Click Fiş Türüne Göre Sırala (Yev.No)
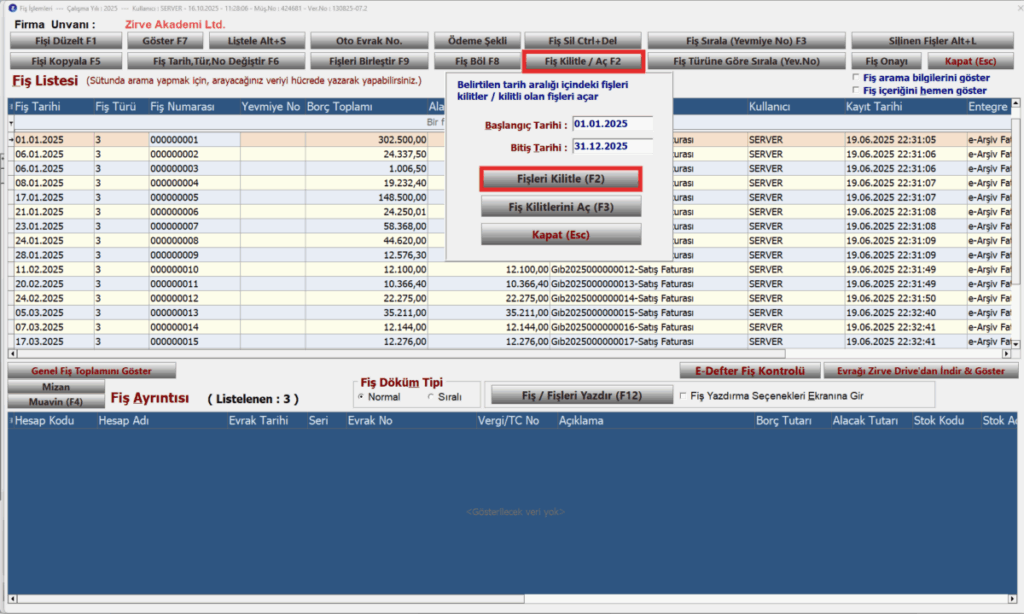Screen dimensions: 1024x614 pos(746,61)
